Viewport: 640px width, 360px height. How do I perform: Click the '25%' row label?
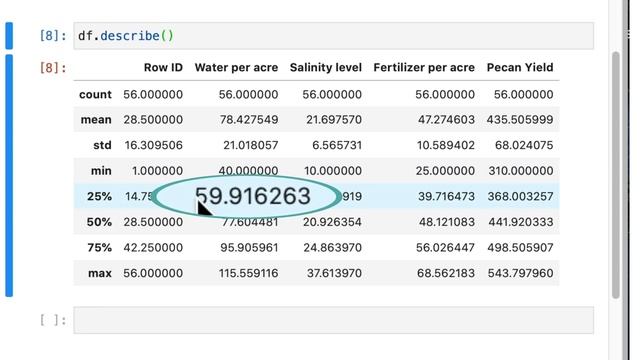pos(99,196)
